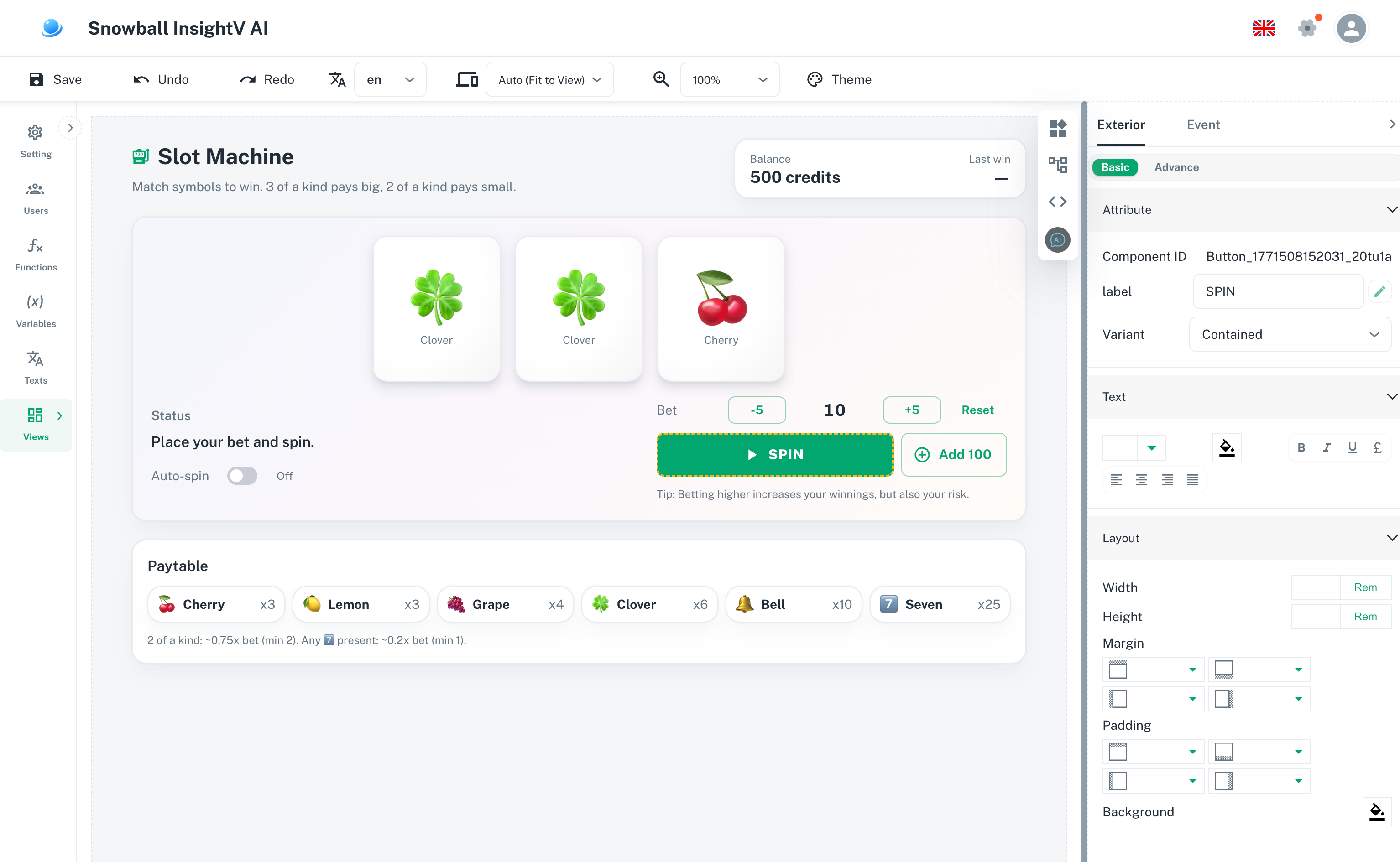Switch to the Event tab
This screenshot has width=1400, height=862.
tap(1203, 124)
